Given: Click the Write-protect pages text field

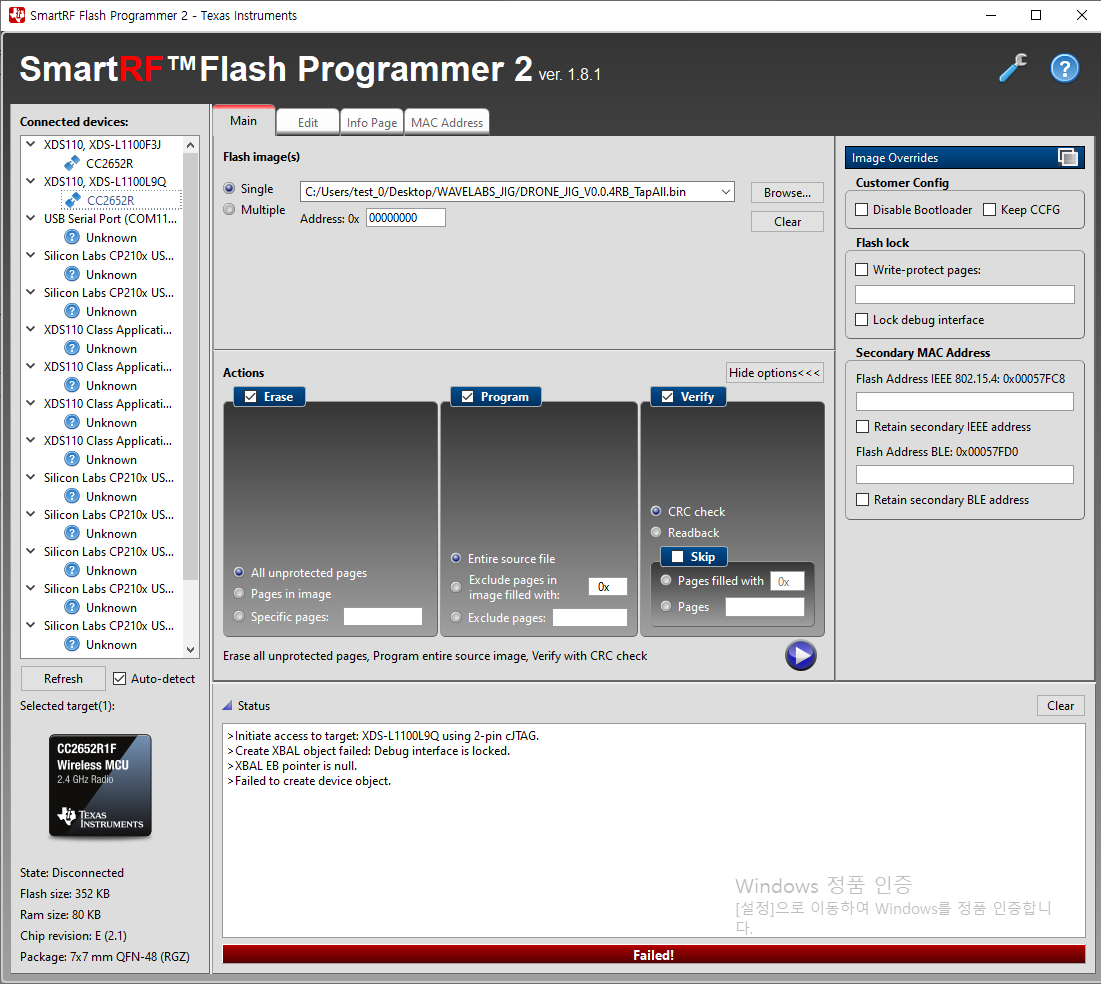Looking at the screenshot, I should [x=965, y=294].
